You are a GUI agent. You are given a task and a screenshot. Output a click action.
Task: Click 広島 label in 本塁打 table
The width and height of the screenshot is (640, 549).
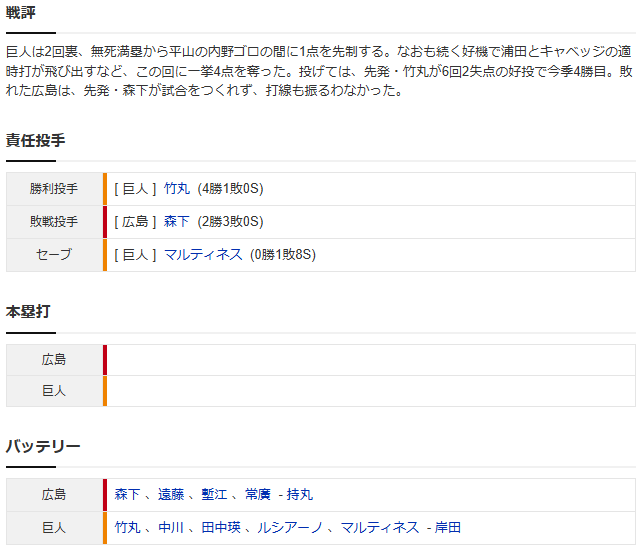pyautogui.click(x=54, y=360)
